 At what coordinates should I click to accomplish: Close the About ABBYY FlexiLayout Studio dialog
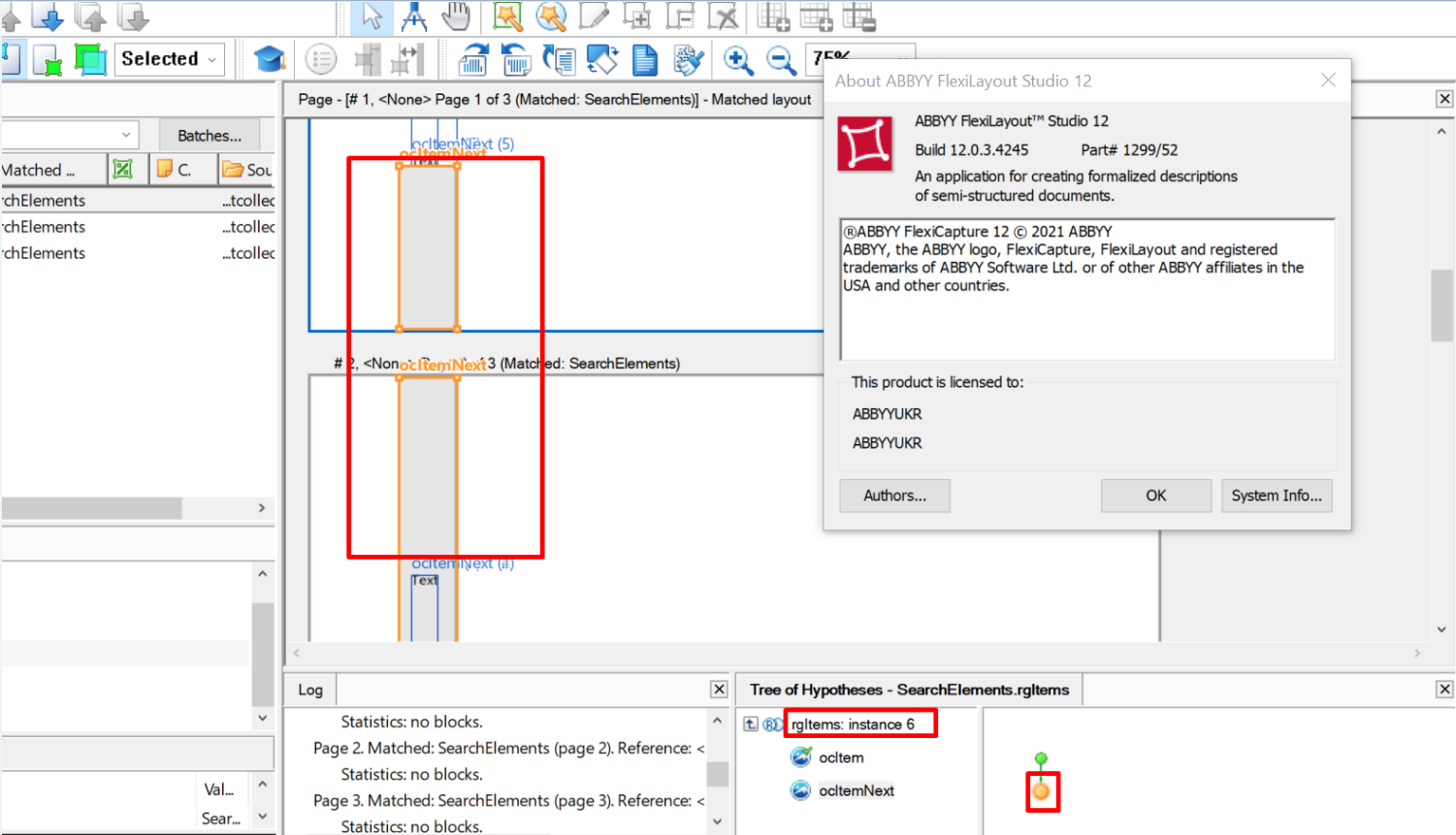1328,80
